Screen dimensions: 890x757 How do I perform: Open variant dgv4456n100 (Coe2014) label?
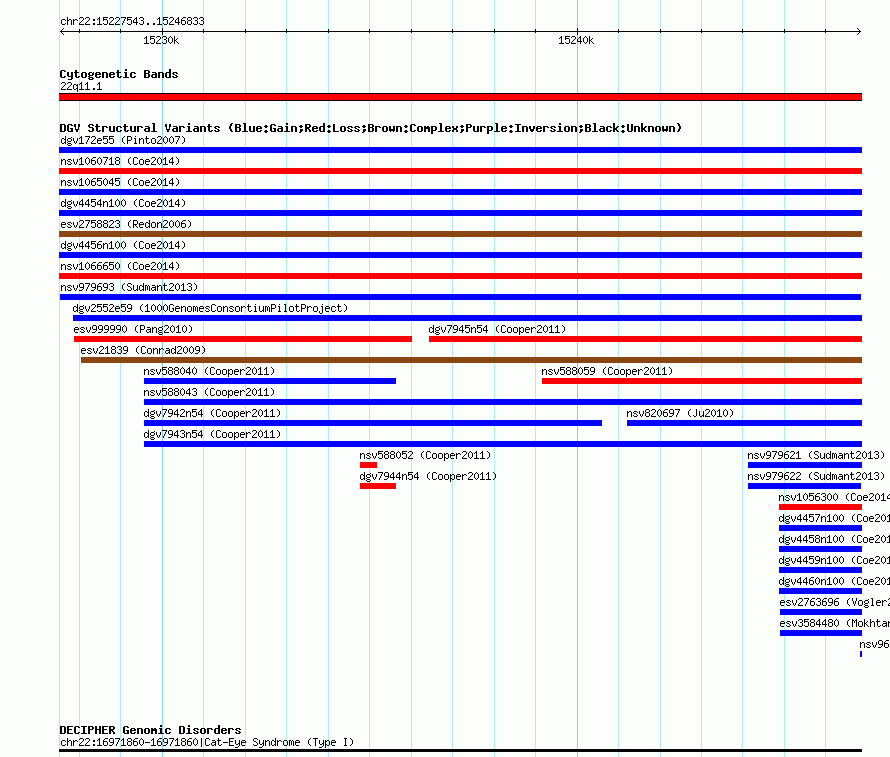[x=123, y=245]
